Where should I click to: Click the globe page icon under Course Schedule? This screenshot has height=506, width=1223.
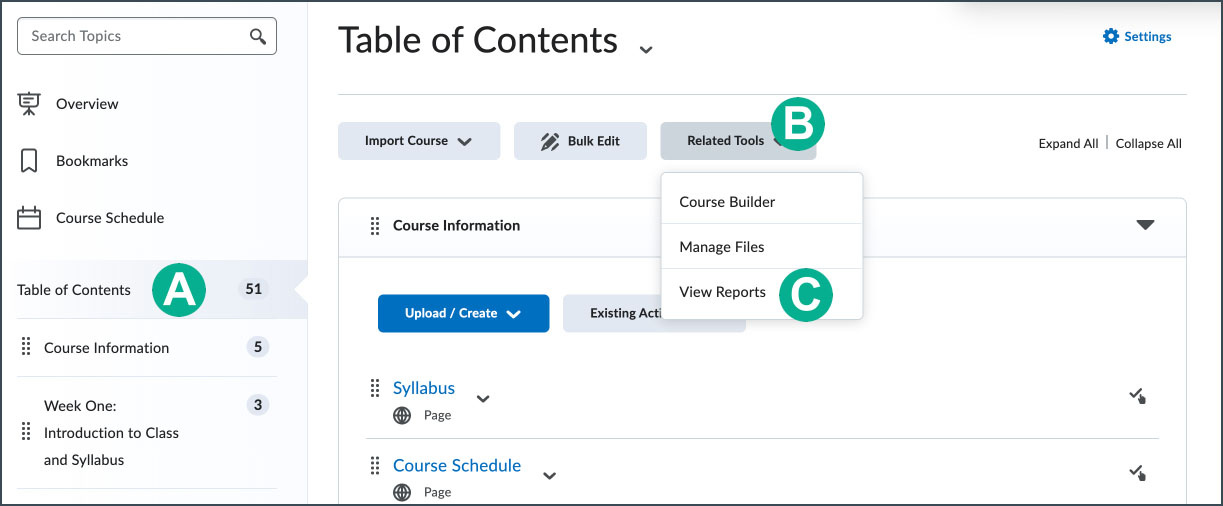pos(402,492)
